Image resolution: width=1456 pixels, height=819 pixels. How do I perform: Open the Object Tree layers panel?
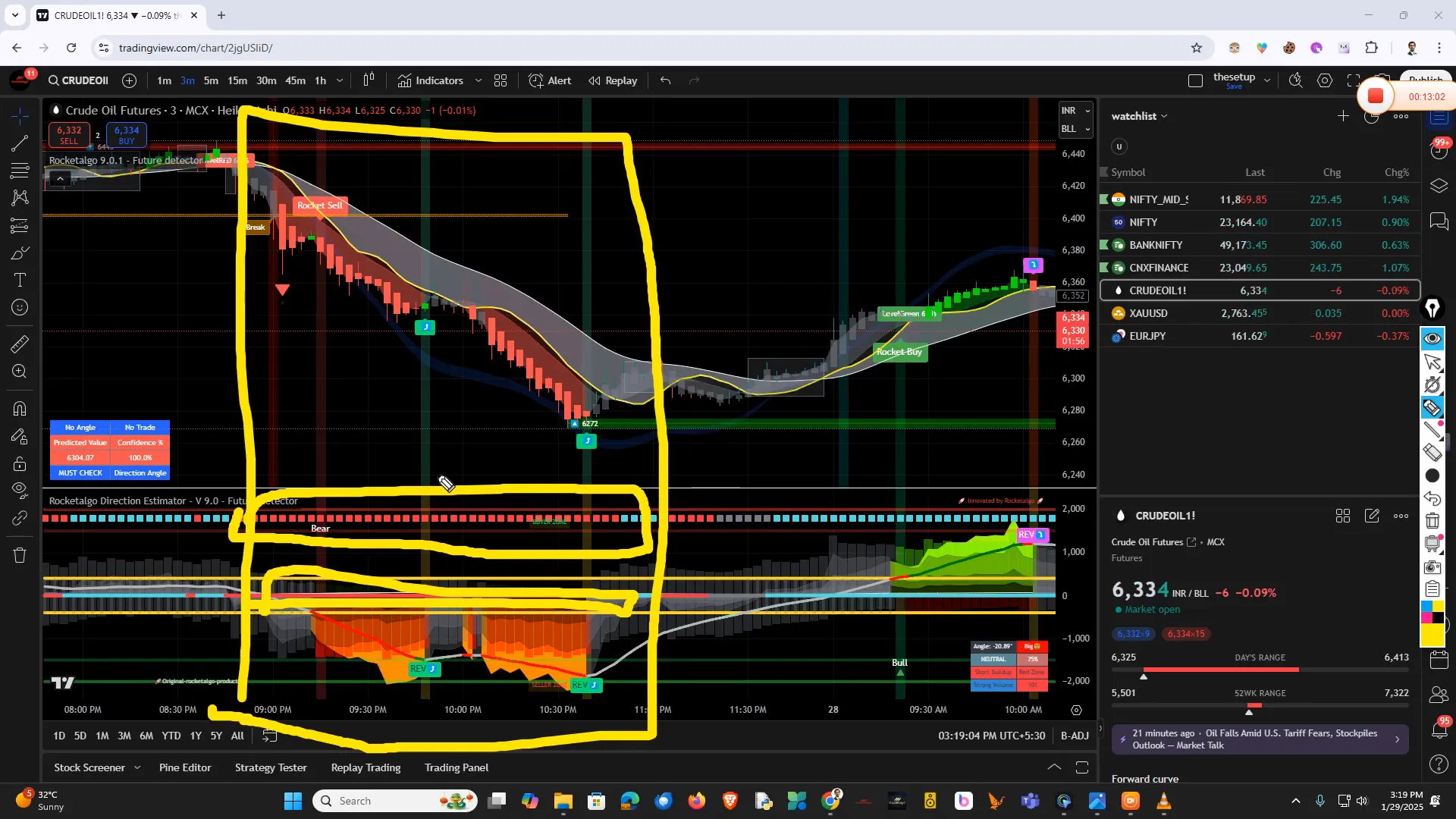pyautogui.click(x=1438, y=185)
